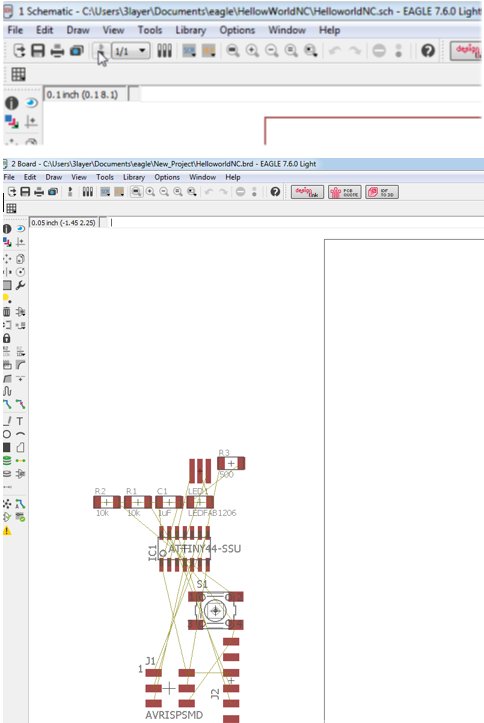Click command input field in Schematic window
Viewport: 484px width, 723px height.
(x=311, y=94)
